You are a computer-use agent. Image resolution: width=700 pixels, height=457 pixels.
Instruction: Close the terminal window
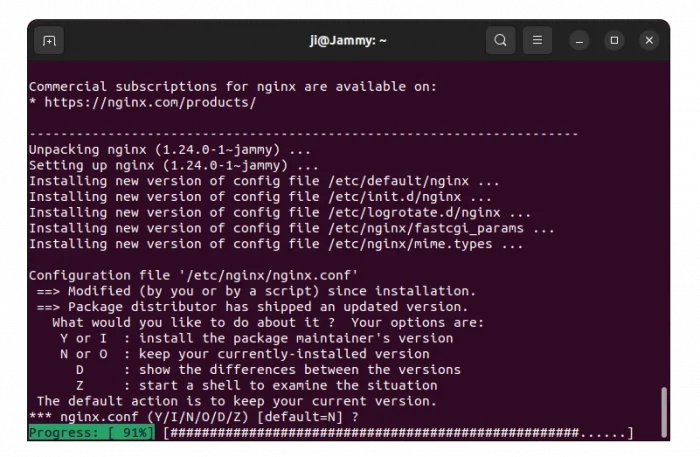coord(649,41)
